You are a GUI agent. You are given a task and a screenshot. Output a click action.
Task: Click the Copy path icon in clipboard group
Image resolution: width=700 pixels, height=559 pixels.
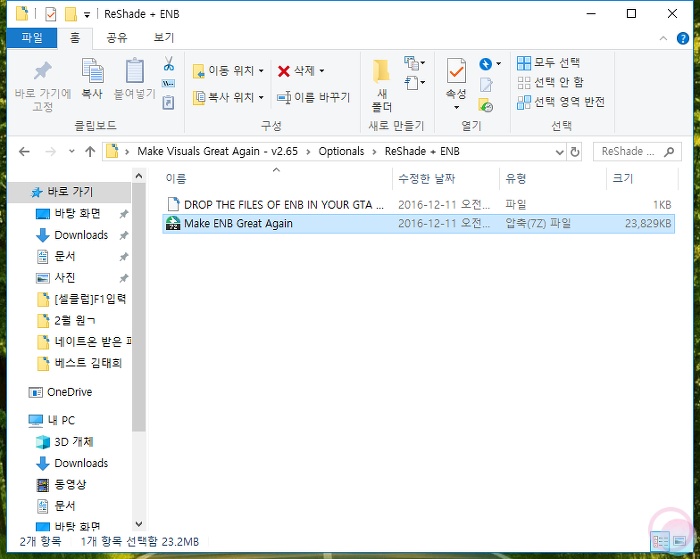(168, 83)
